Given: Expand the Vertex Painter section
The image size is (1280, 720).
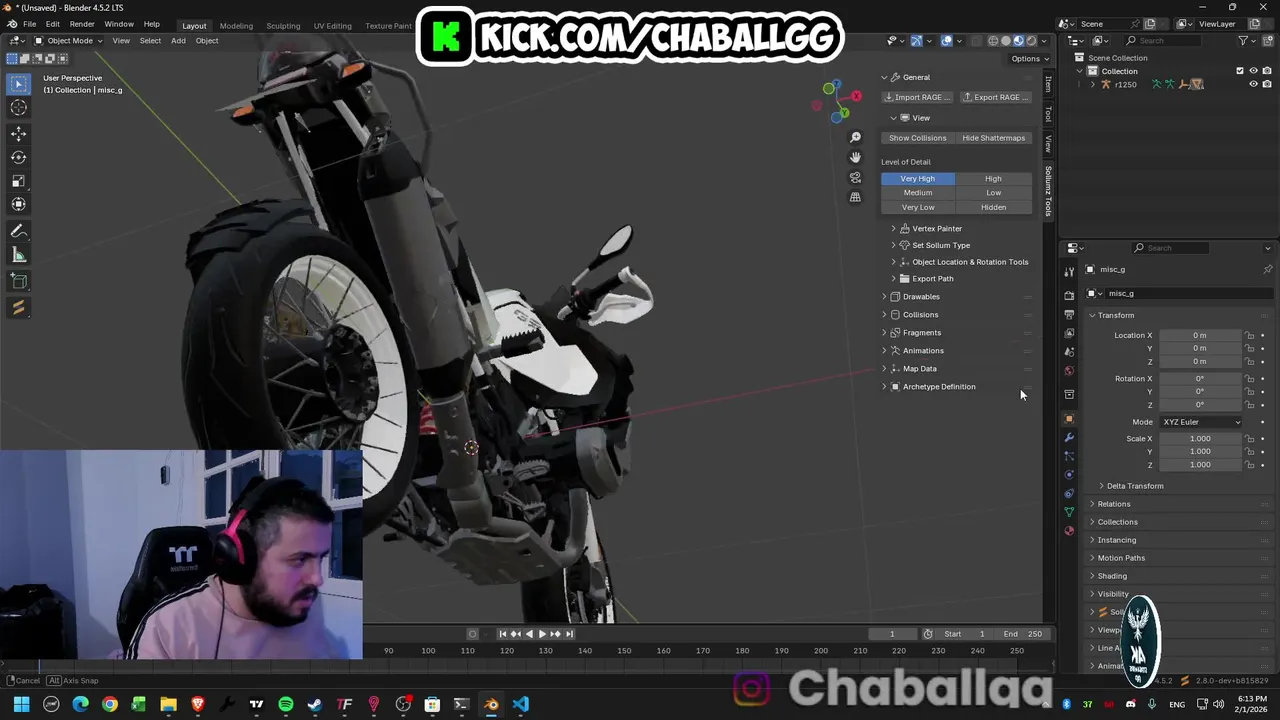Looking at the screenshot, I should pyautogui.click(x=937, y=229).
